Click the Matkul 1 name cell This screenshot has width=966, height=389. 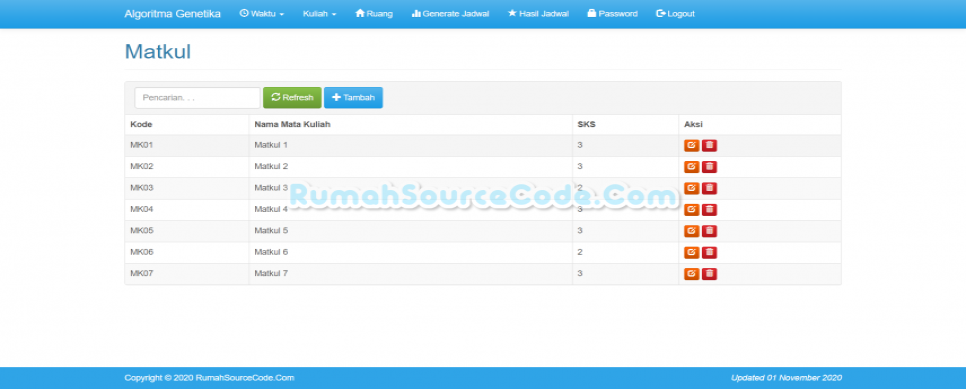(410, 145)
